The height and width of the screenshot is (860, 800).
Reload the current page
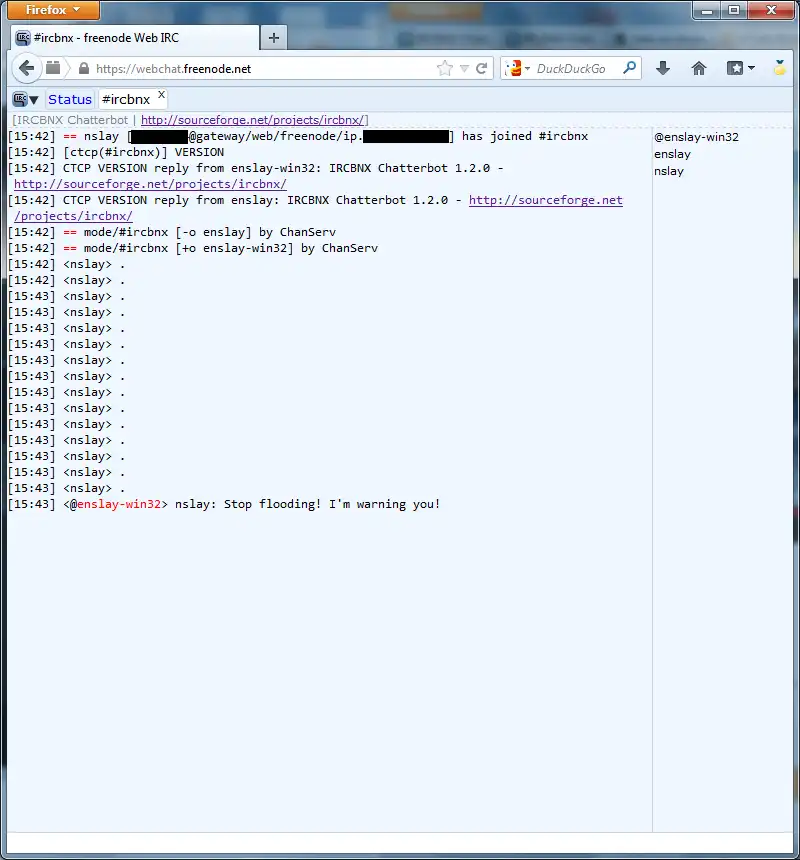[x=481, y=69]
